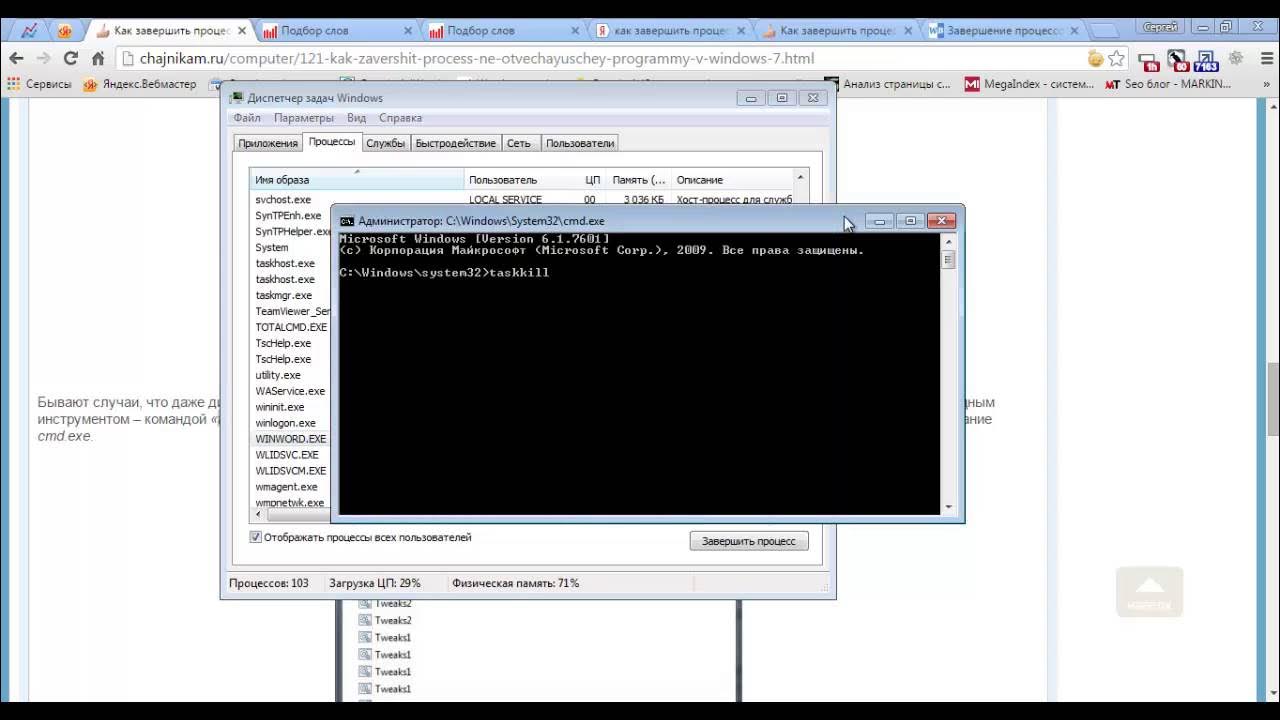1280x720 pixels.
Task: Open the Seo блог - MARKIN bookmark
Action: pos(1168,85)
